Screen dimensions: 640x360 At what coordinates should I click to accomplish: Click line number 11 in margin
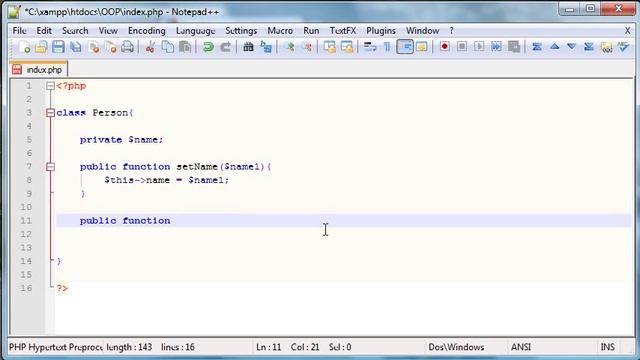pyautogui.click(x=26, y=220)
